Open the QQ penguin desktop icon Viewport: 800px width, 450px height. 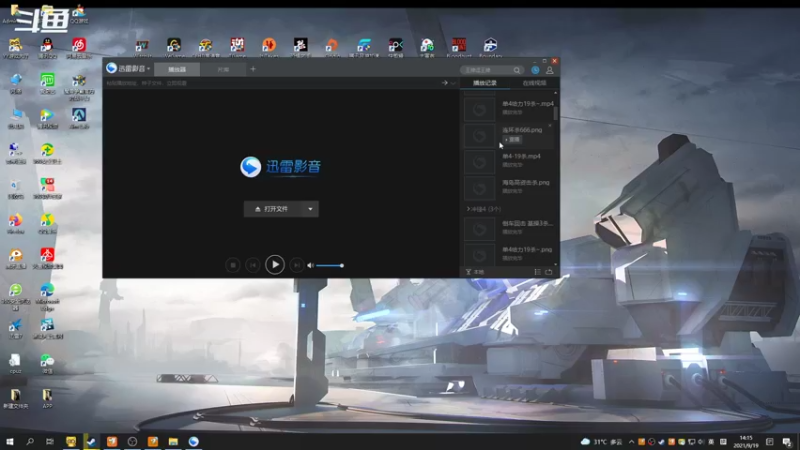click(47, 48)
